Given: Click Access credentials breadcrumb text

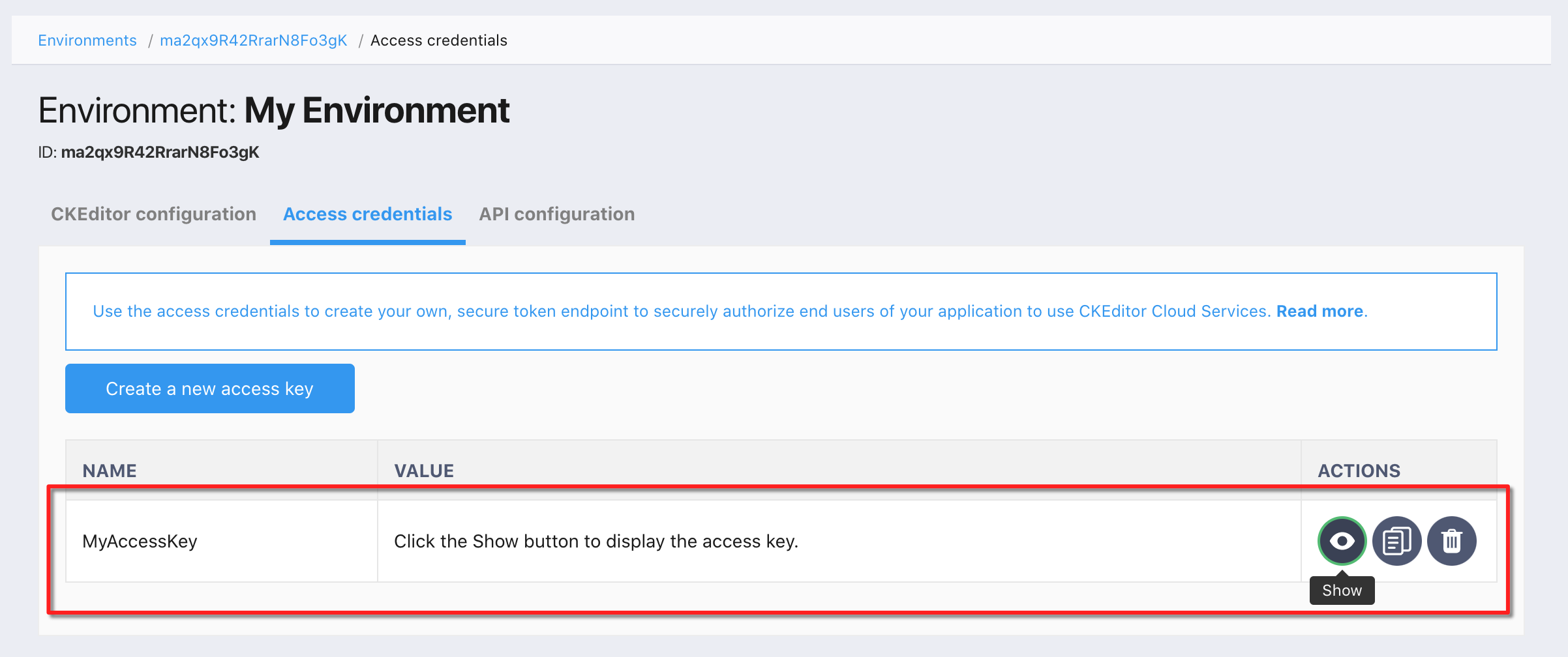Looking at the screenshot, I should point(438,40).
